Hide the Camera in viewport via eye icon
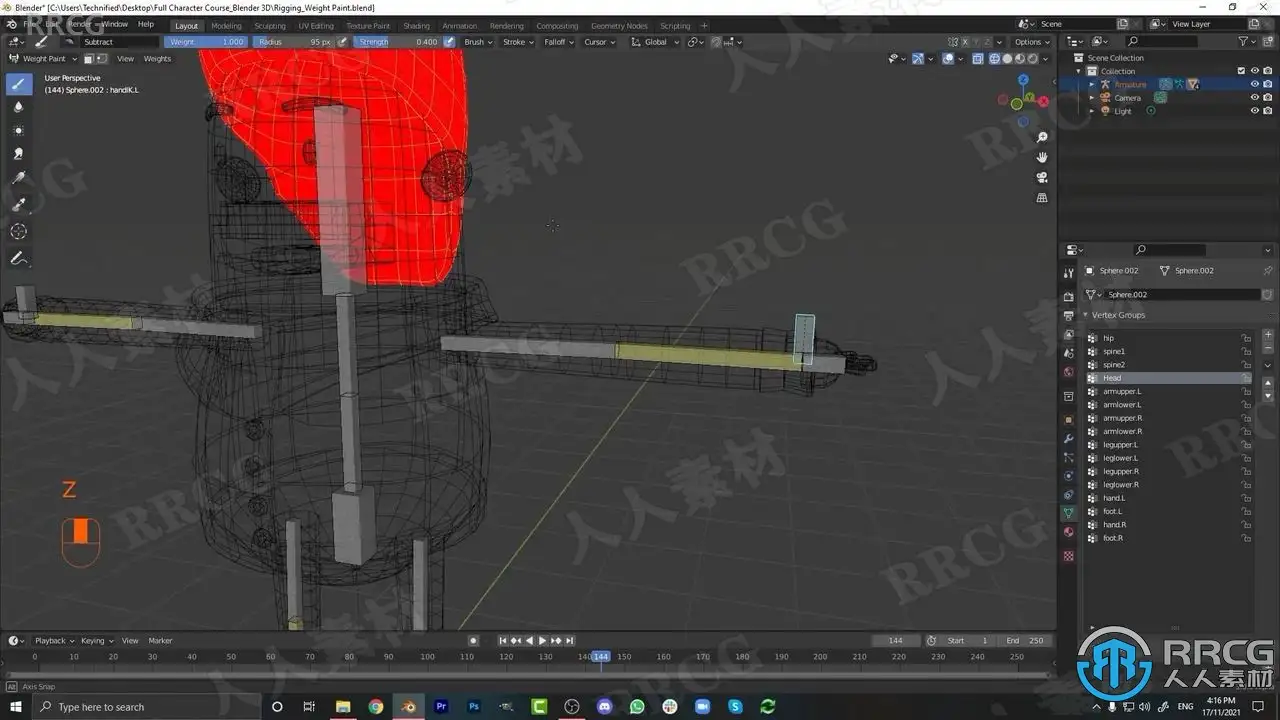This screenshot has width=1280, height=720. coord(1254,98)
